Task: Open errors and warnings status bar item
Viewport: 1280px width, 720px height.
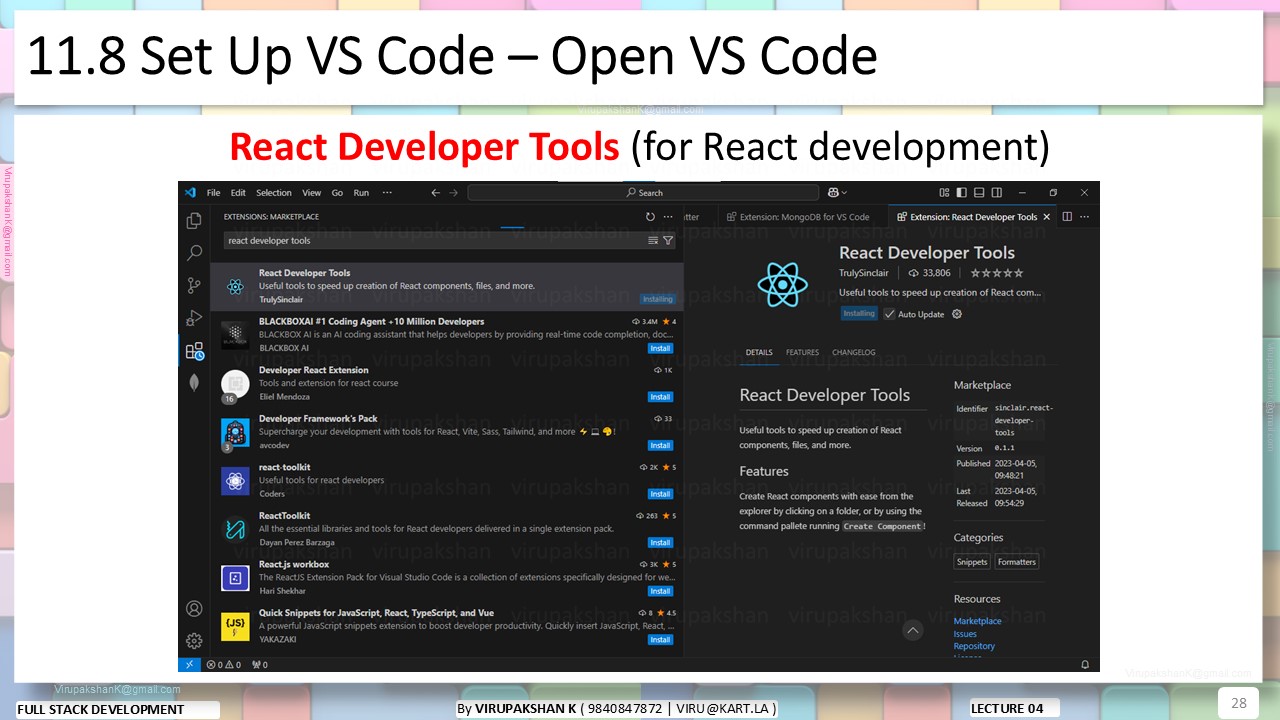Action: click(x=224, y=664)
